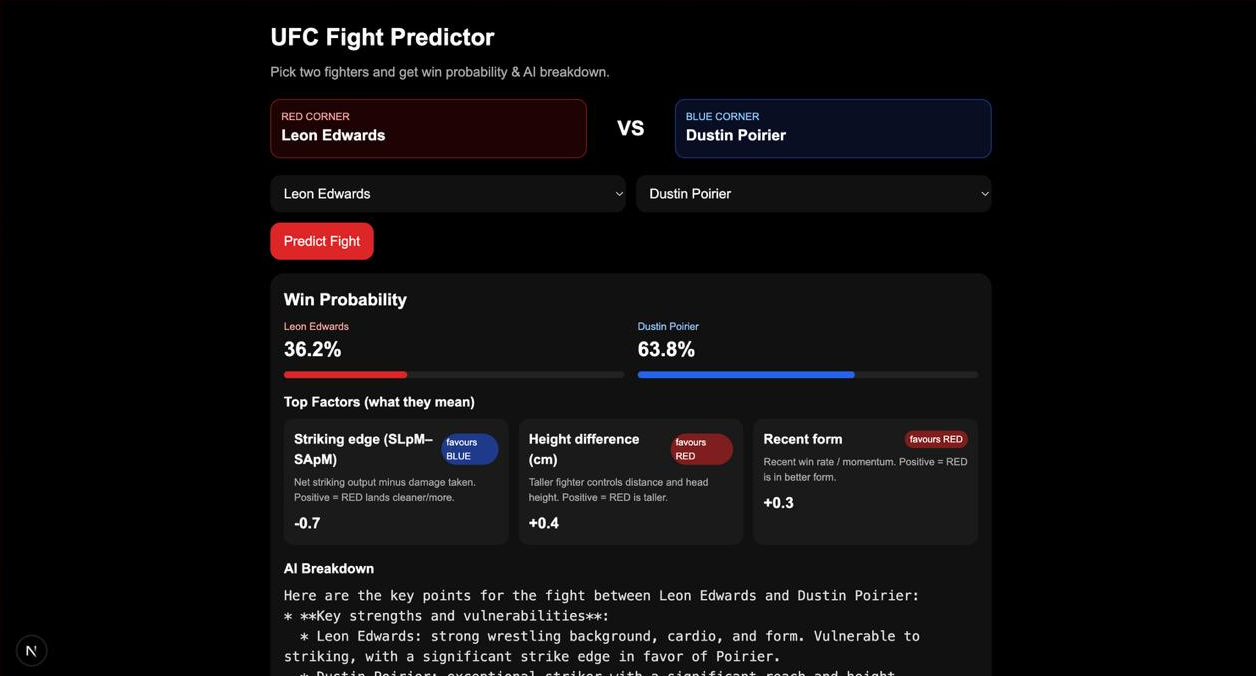Viewport: 1256px width, 676px height.
Task: Click the circular N logo icon
Action: click(x=31, y=650)
